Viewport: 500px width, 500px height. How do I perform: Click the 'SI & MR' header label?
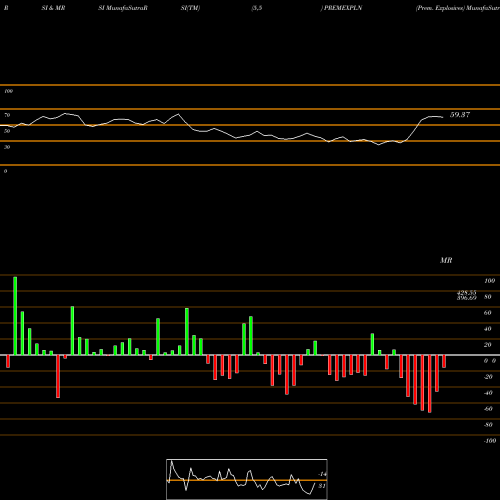(x=53, y=8)
